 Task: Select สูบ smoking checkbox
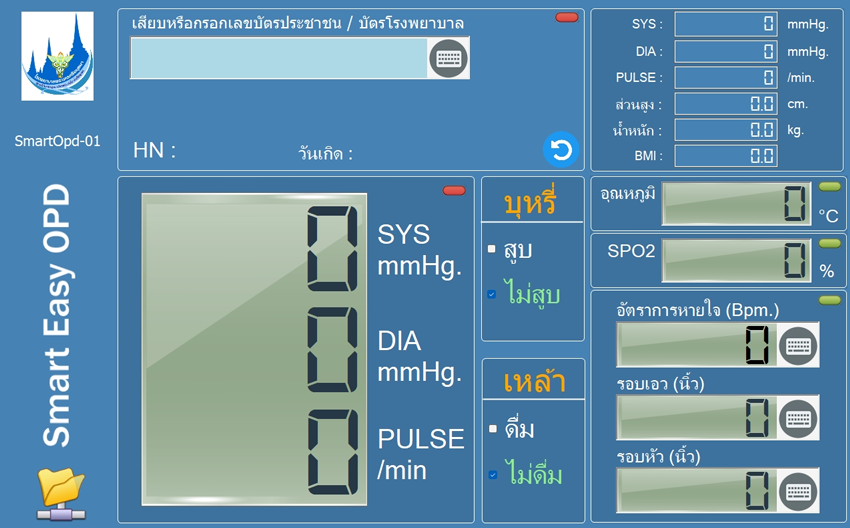pos(492,249)
